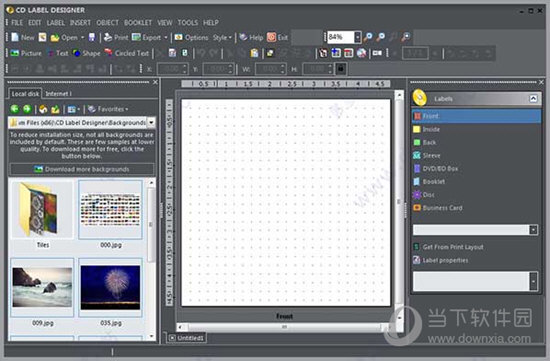The height and width of the screenshot is (361, 550).
Task: Open the HELP menu
Action: point(211,23)
